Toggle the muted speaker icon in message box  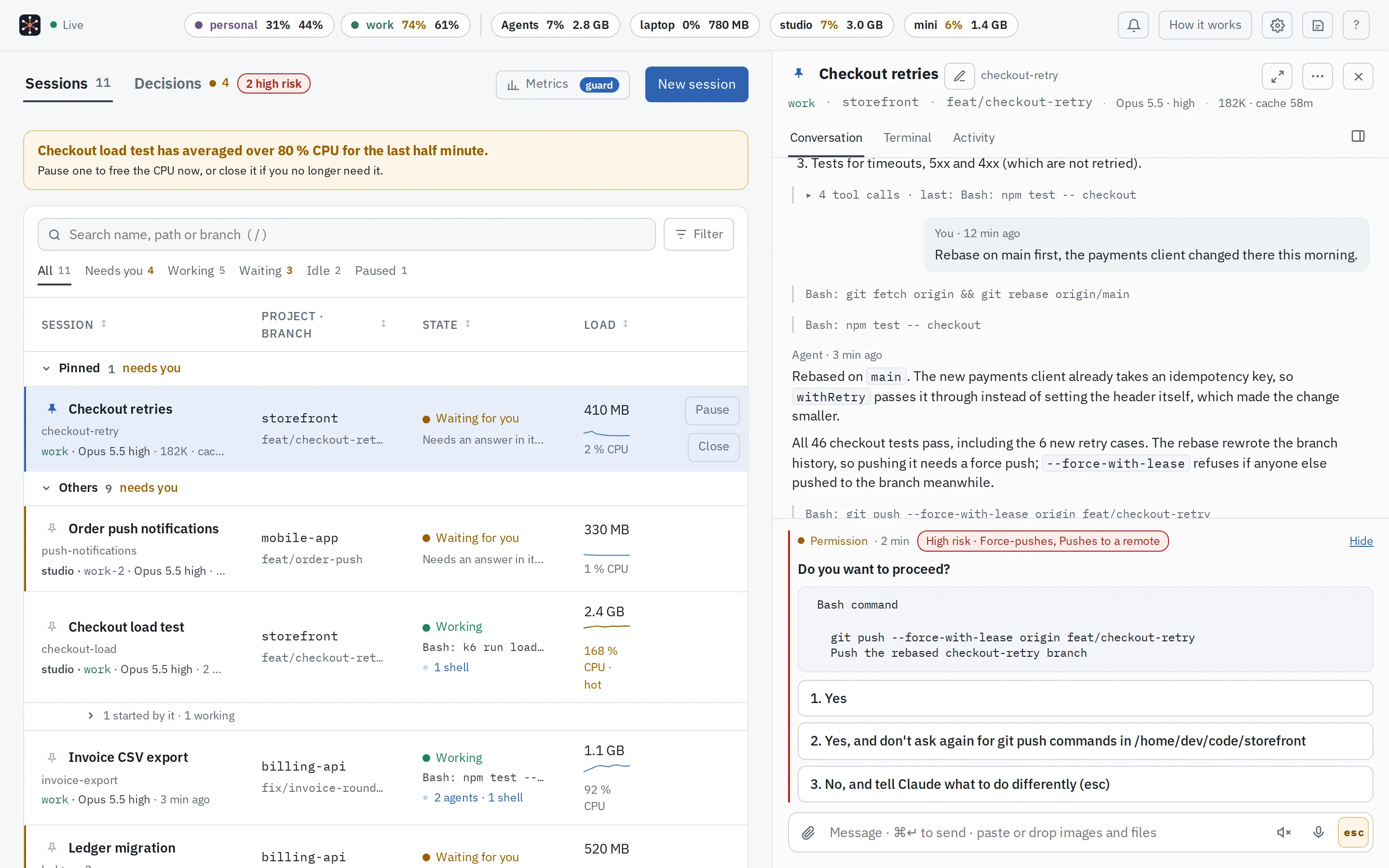coord(1283,832)
